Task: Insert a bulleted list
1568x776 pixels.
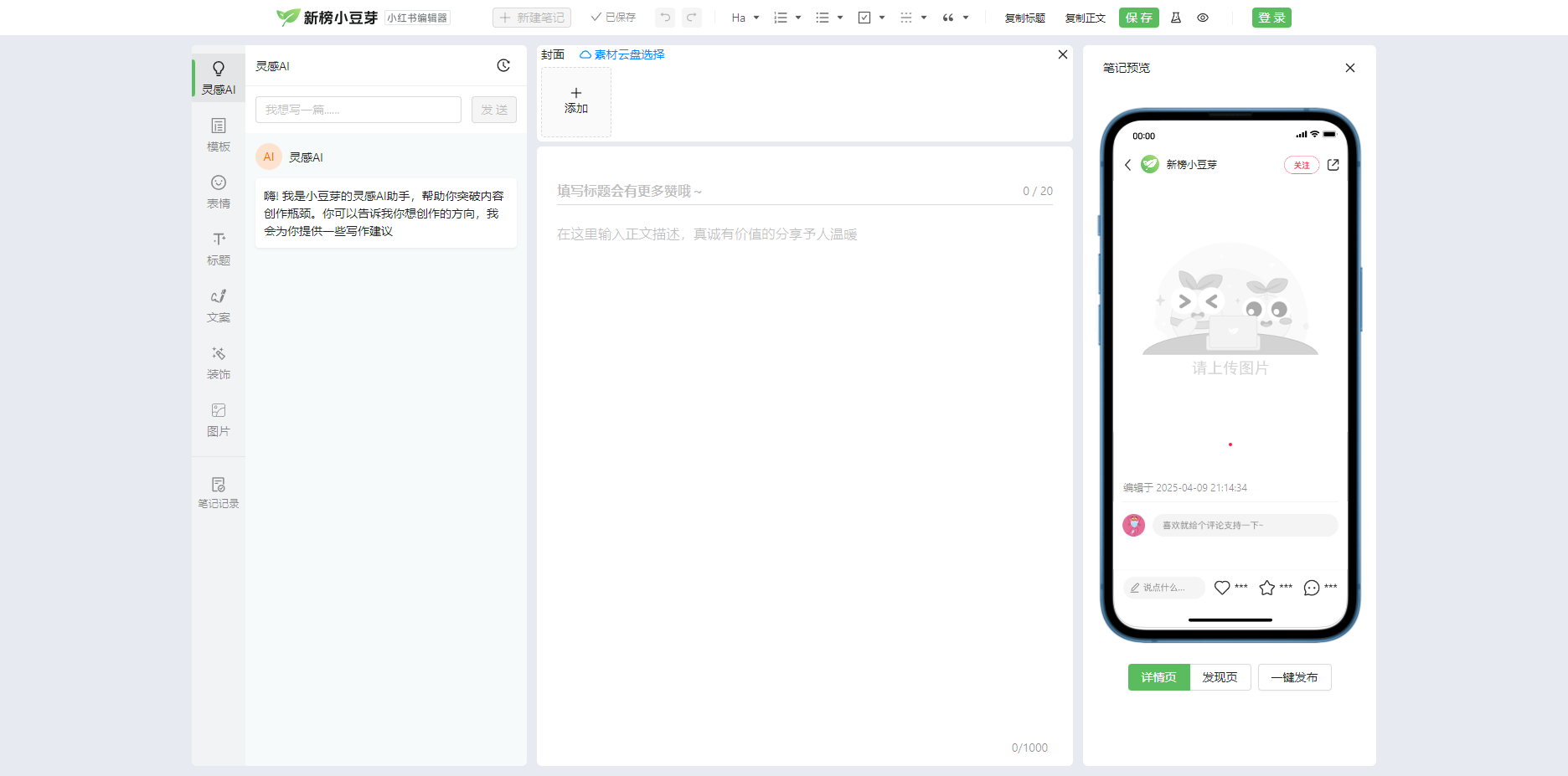Action: point(823,18)
